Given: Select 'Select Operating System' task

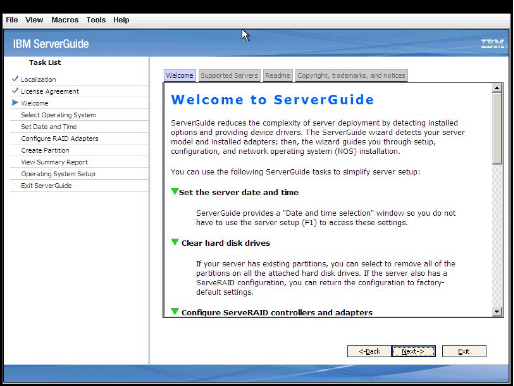Looking at the screenshot, I should (58, 115).
